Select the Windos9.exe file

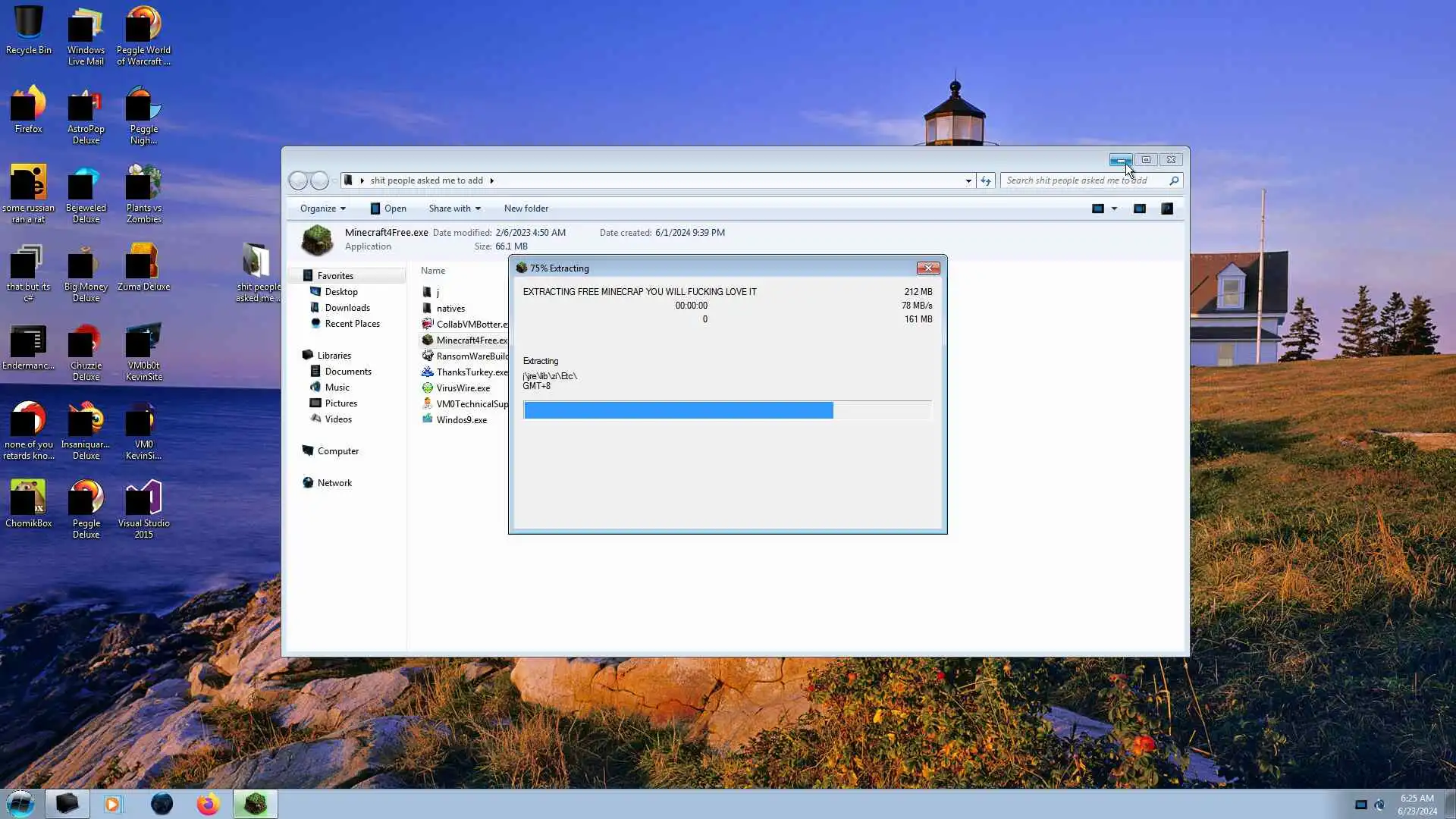461,420
